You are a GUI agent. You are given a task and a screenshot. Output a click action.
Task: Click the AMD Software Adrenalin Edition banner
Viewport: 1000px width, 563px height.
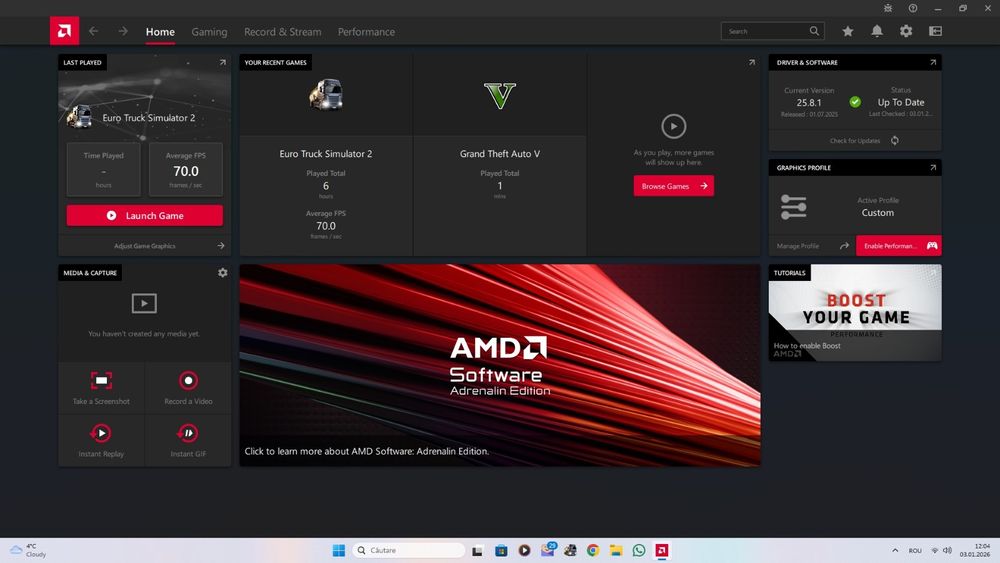coord(500,365)
